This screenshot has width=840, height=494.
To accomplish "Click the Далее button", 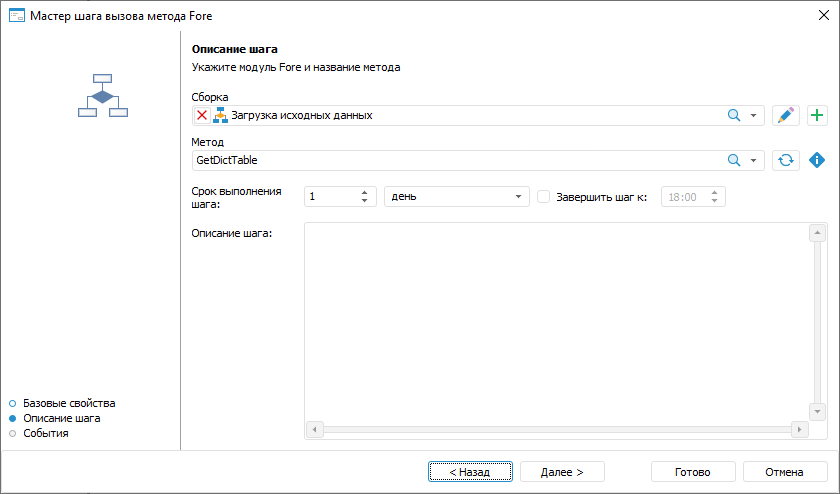I will tap(562, 472).
